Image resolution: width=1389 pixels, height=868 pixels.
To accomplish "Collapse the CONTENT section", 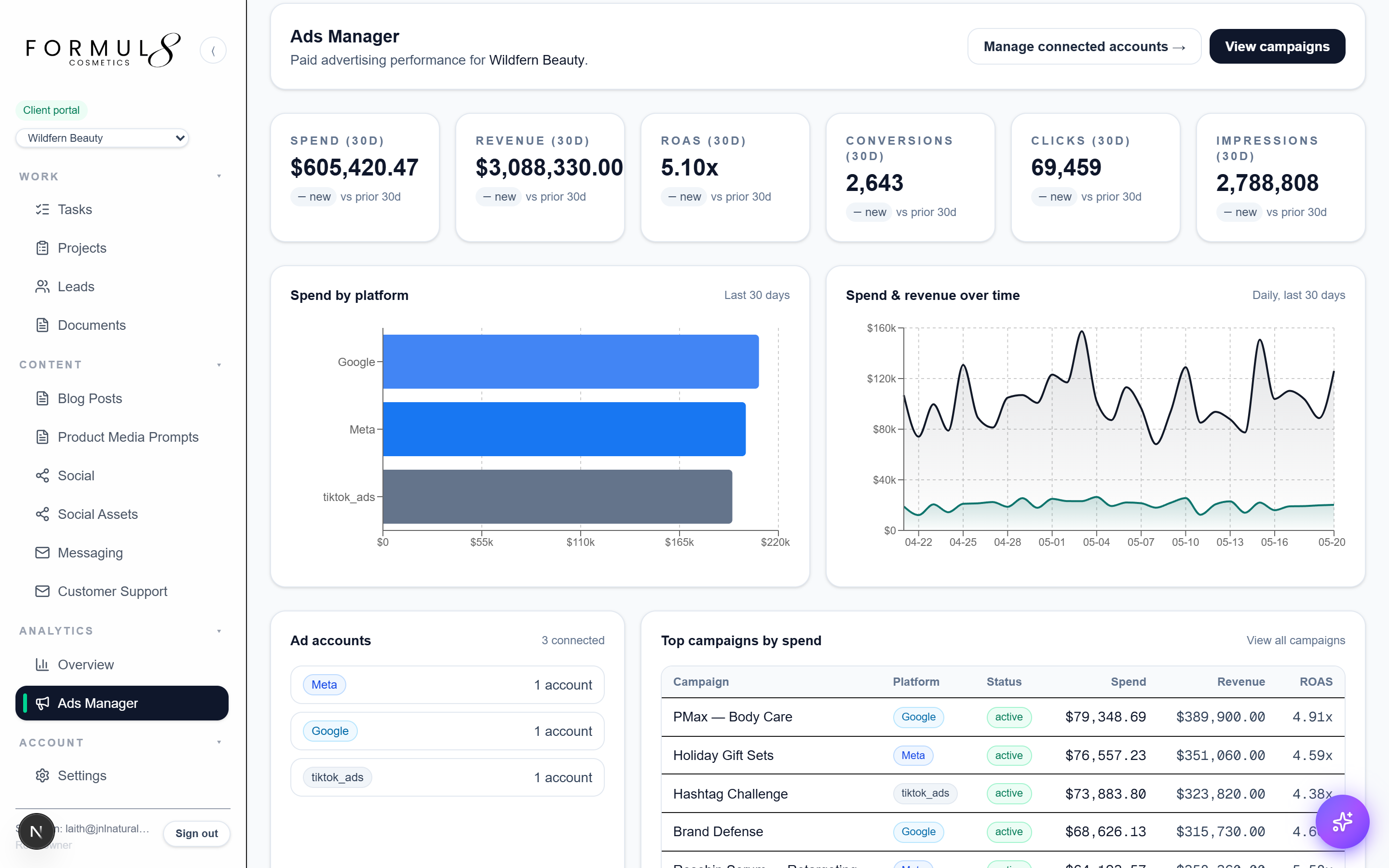I will click(219, 365).
